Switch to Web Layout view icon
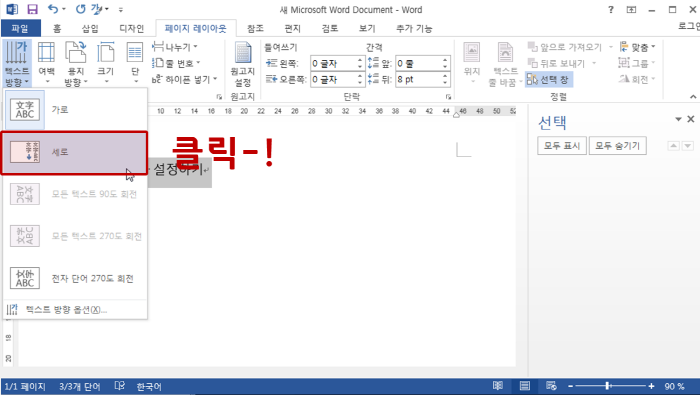The image size is (700, 395). 551,386
